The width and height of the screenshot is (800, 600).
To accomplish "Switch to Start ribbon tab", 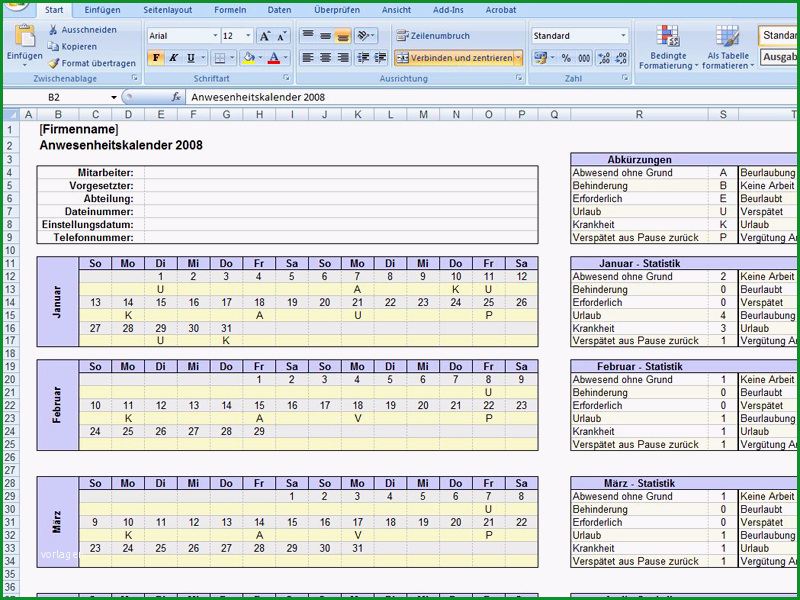I will [54, 10].
